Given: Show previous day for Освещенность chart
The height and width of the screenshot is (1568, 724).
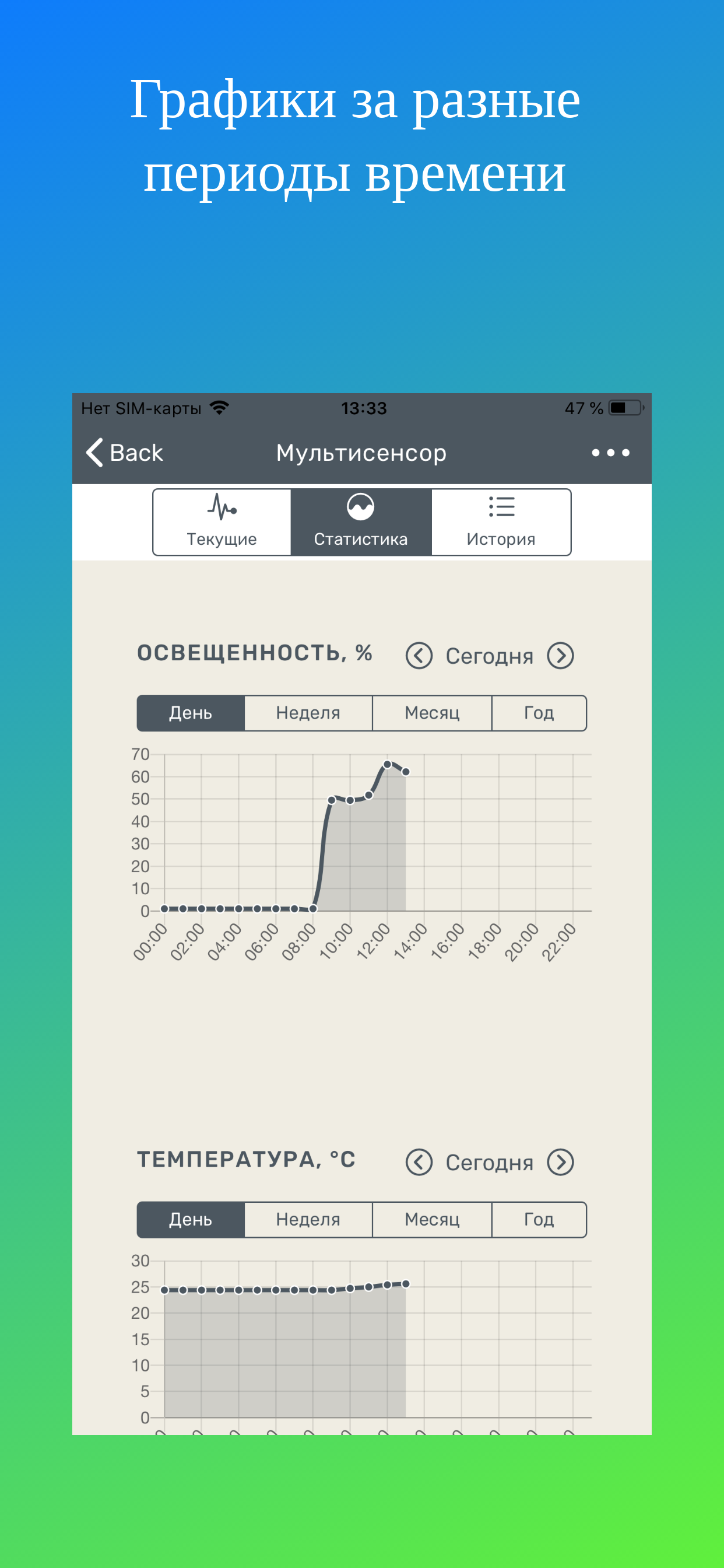Looking at the screenshot, I should click(x=419, y=656).
